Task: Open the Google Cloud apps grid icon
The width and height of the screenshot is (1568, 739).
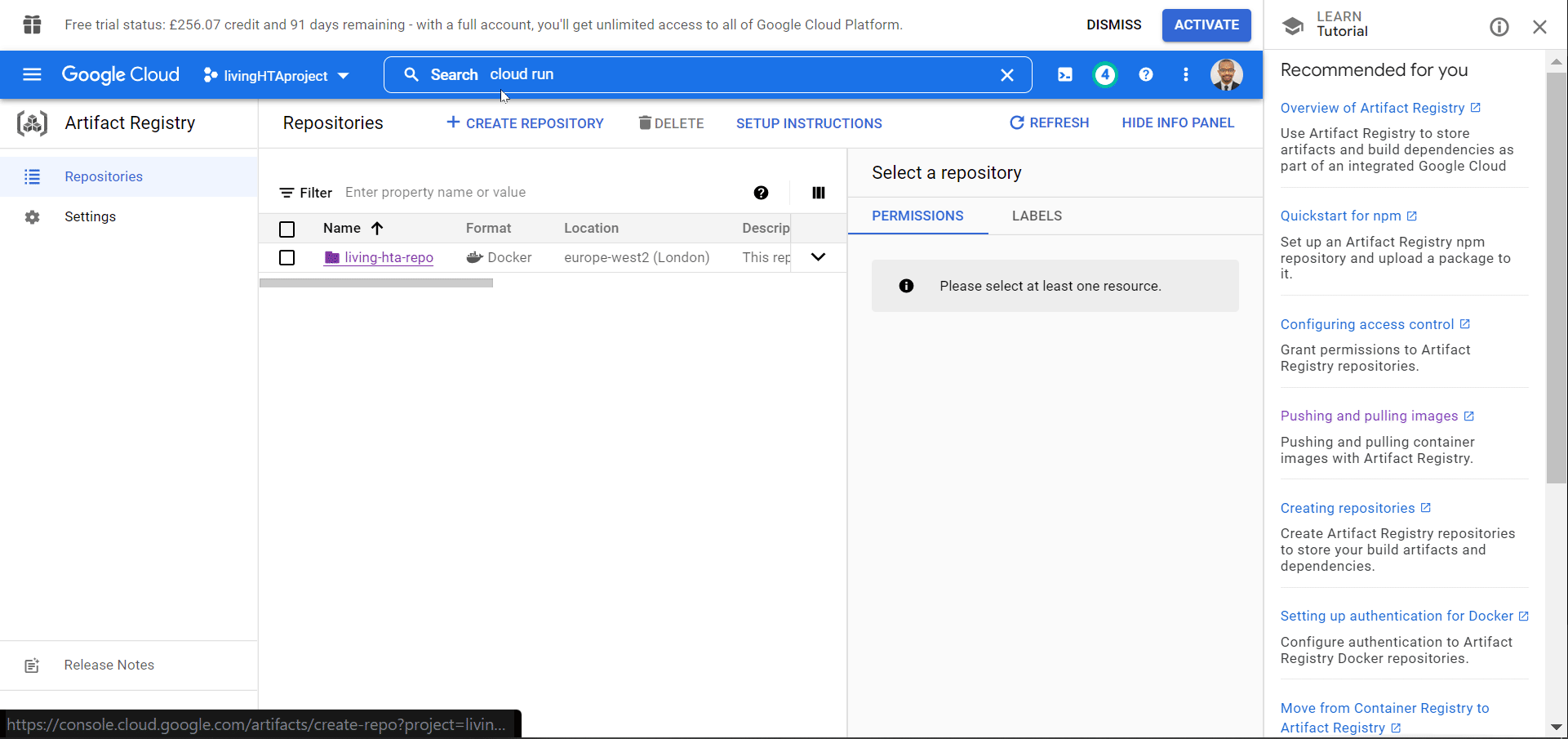Action: click(x=32, y=24)
